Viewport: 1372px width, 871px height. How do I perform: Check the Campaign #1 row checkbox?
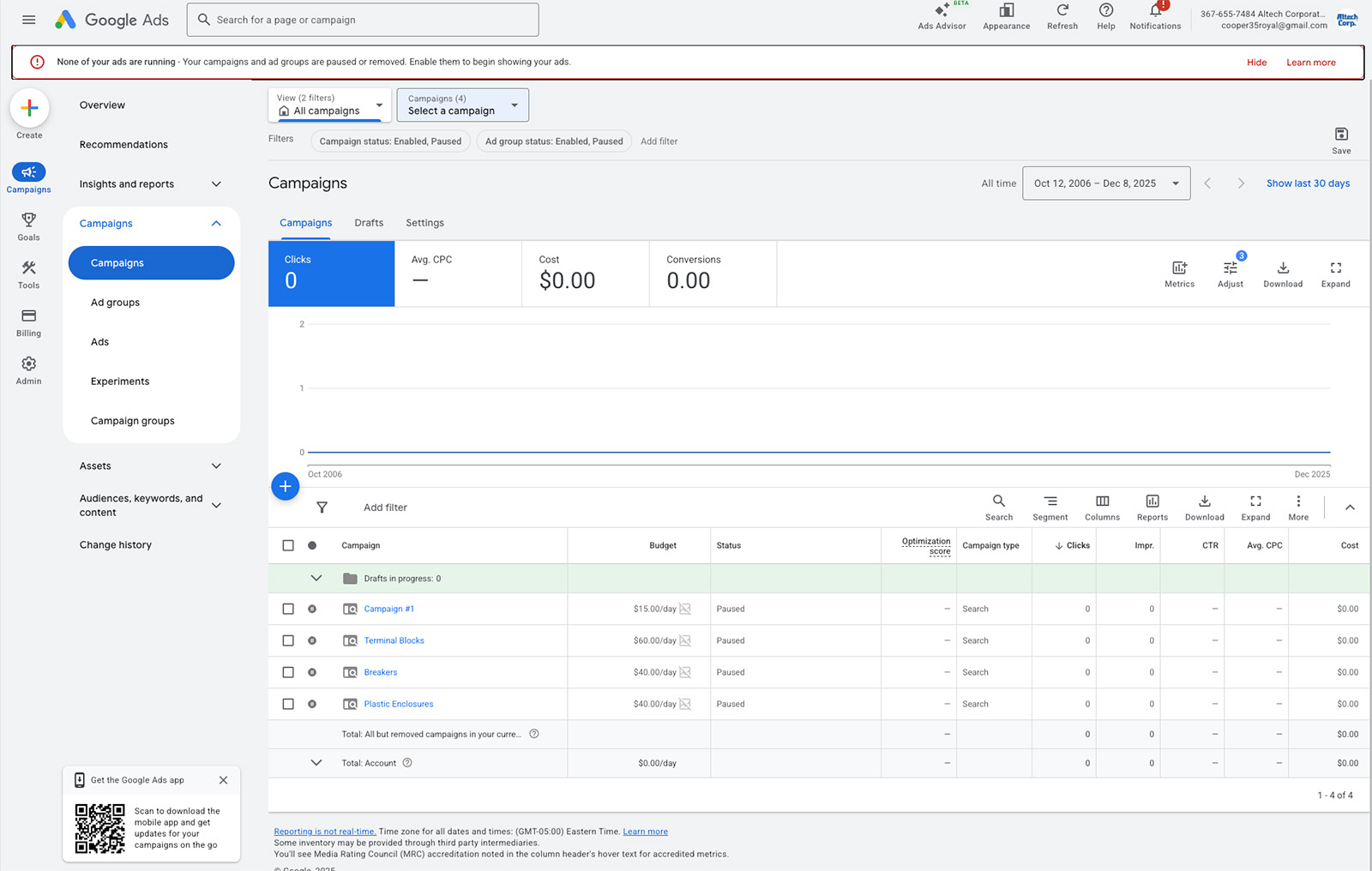[x=288, y=609]
